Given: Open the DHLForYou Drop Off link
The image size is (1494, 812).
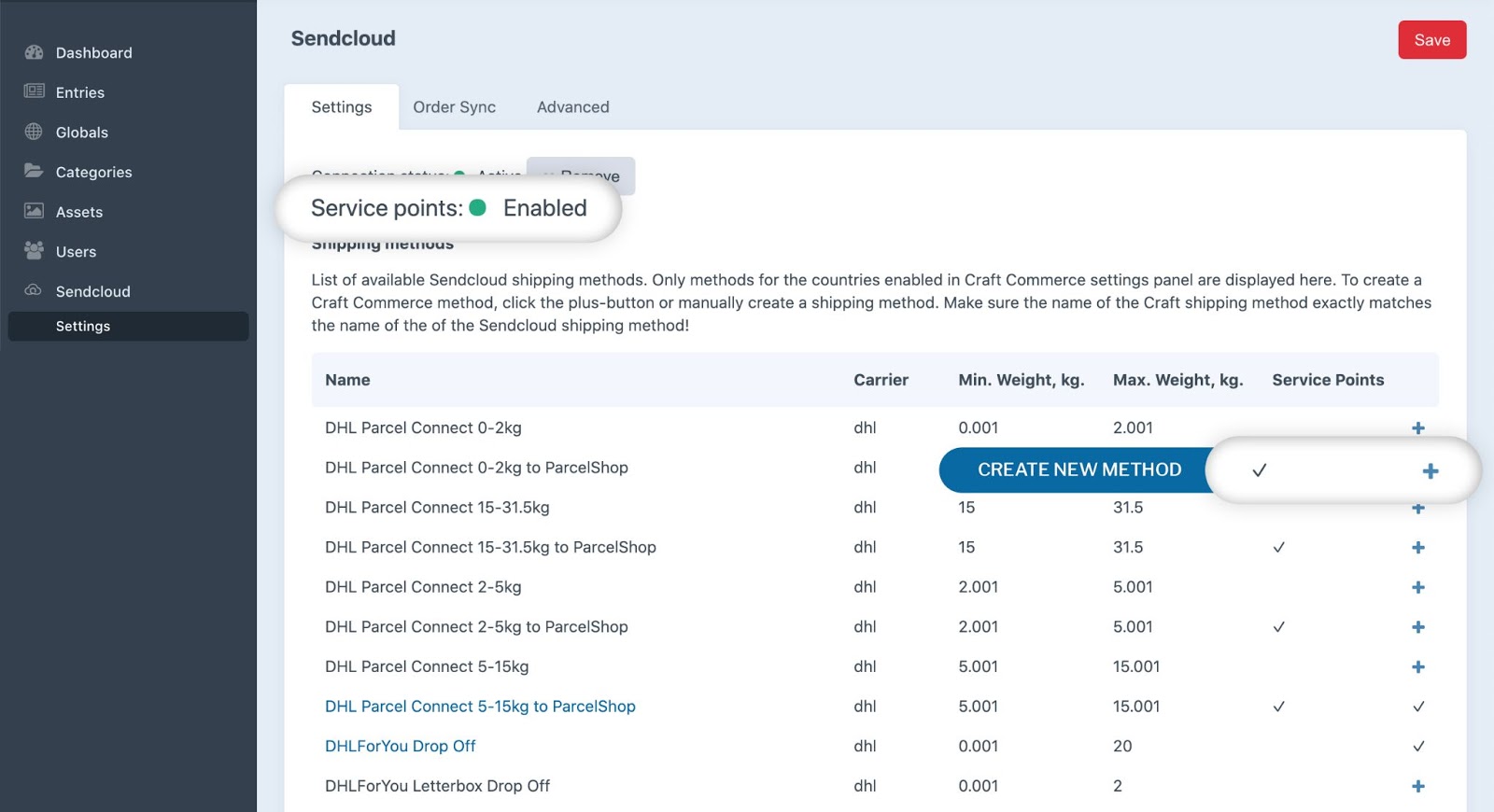Looking at the screenshot, I should (400, 747).
